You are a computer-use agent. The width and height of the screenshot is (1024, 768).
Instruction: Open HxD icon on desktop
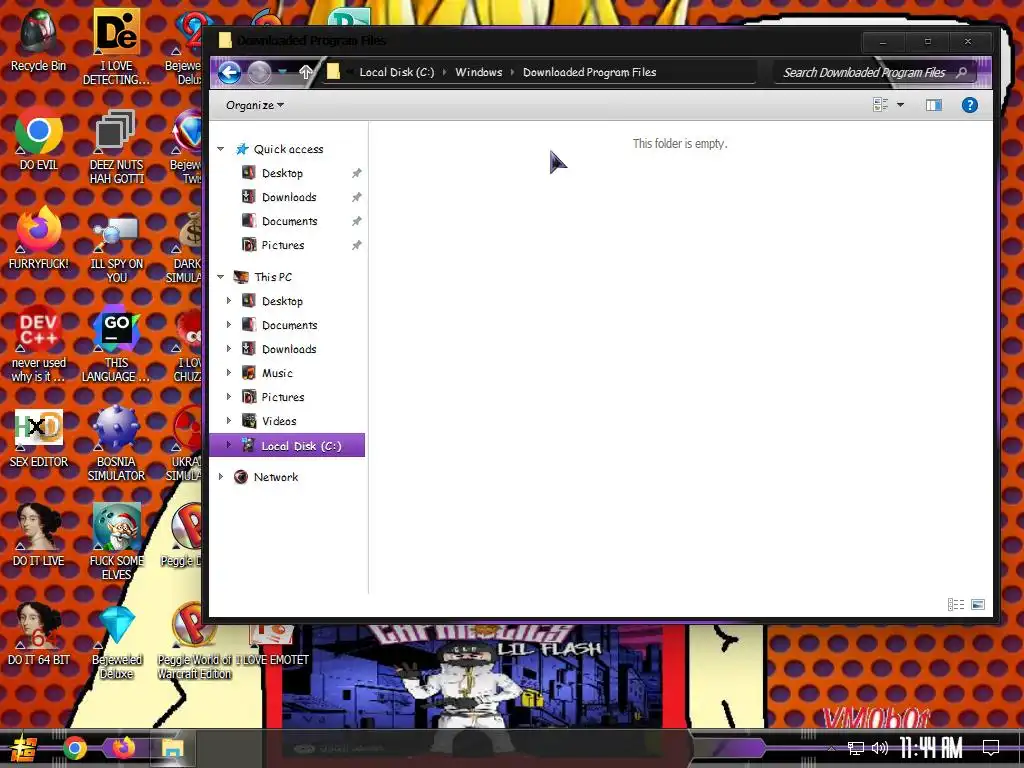pos(39,438)
